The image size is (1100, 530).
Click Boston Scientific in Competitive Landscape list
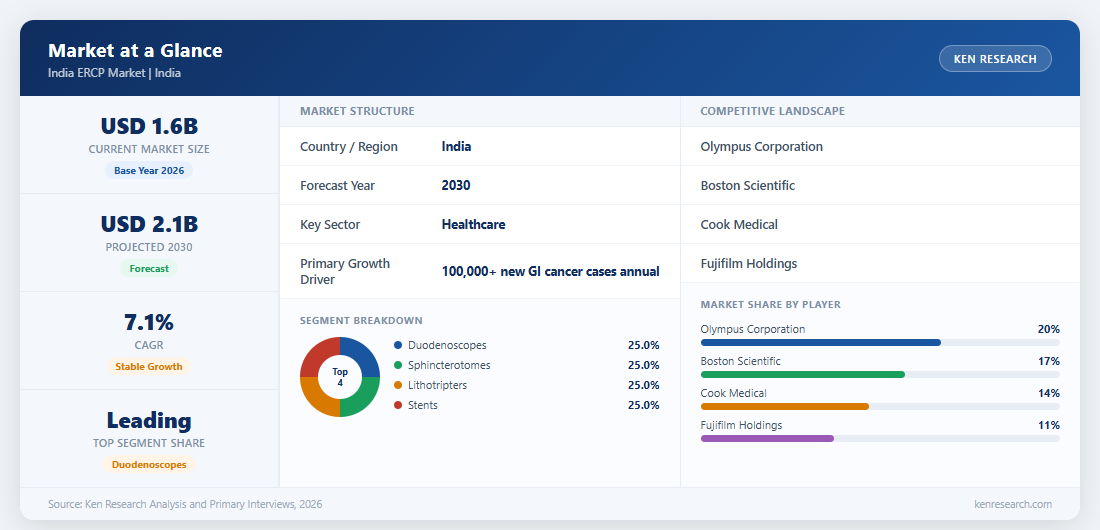tap(748, 186)
